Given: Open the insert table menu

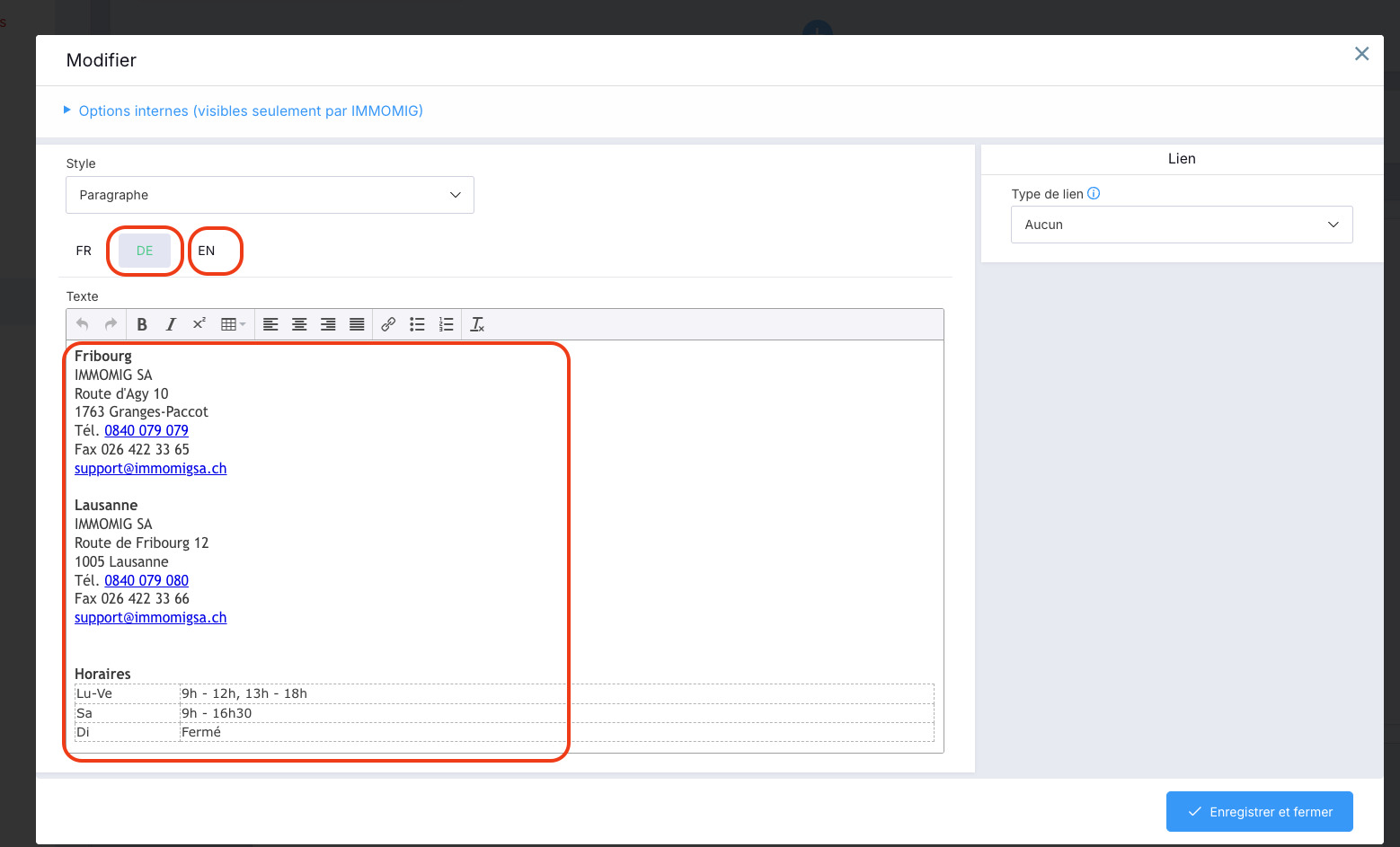Looking at the screenshot, I should point(233,324).
